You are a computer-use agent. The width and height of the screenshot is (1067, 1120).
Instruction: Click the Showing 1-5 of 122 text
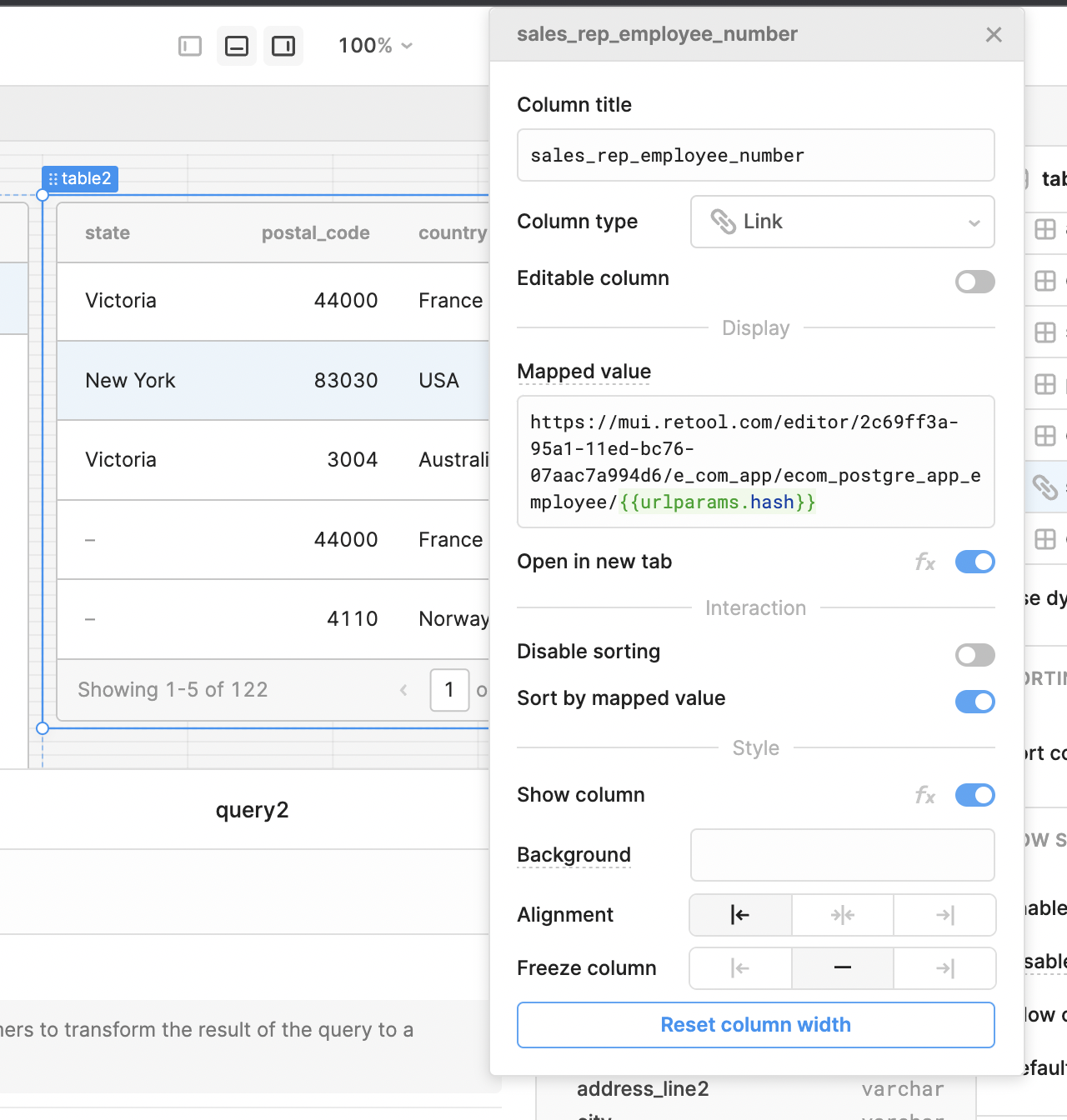tap(173, 690)
